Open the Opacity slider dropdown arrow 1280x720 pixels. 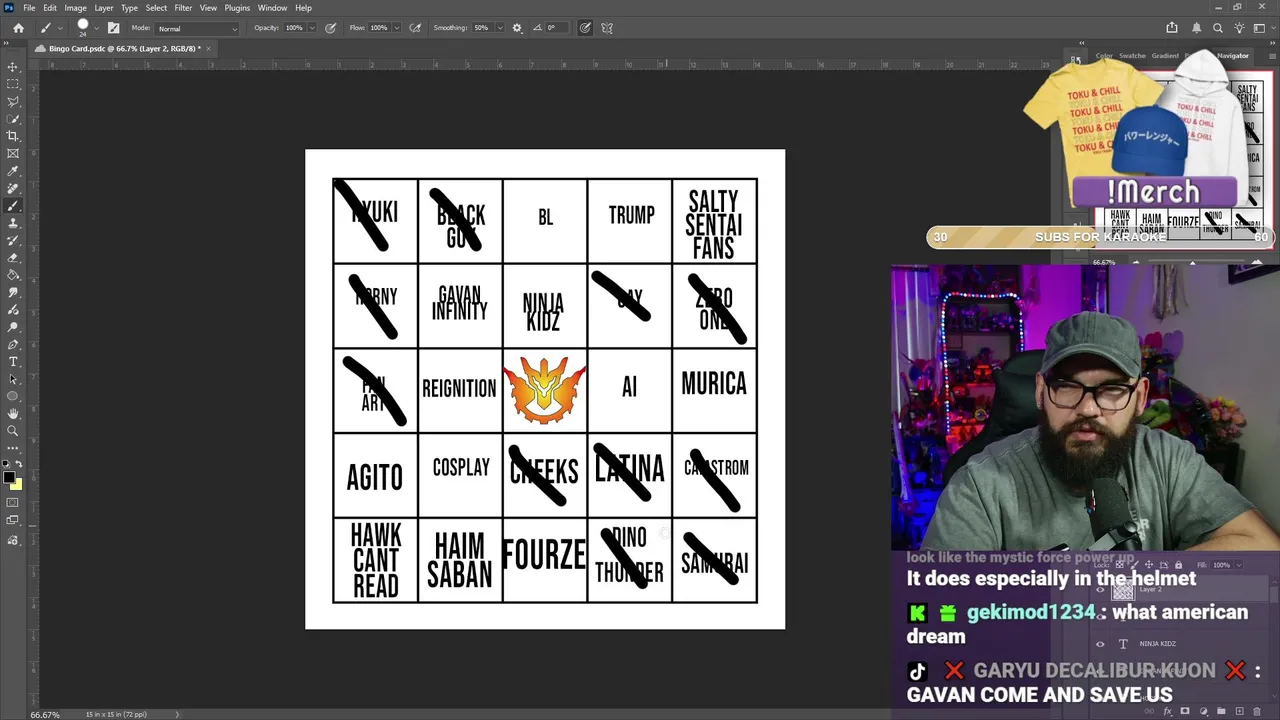[313, 28]
